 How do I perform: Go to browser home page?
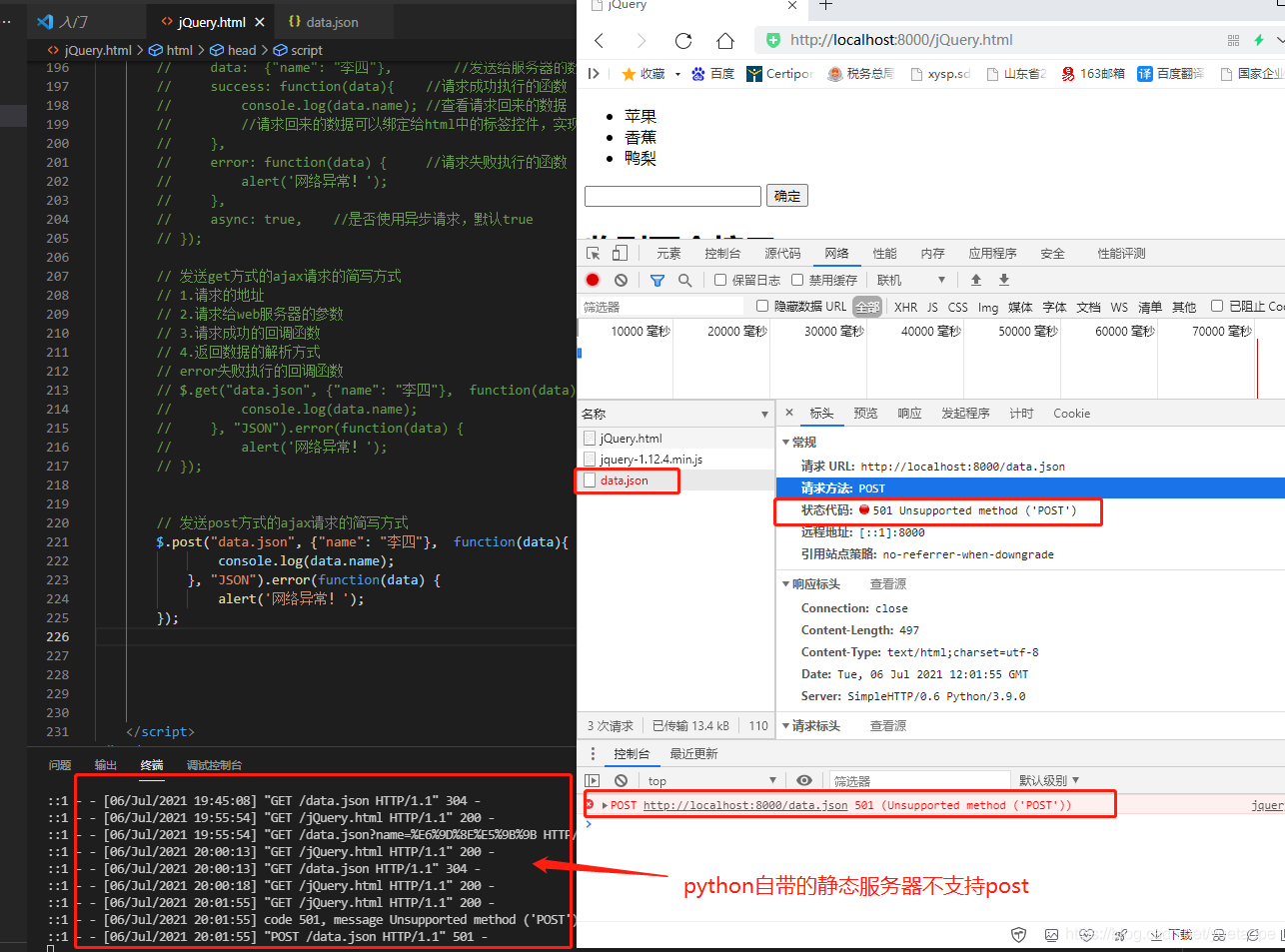click(x=725, y=40)
